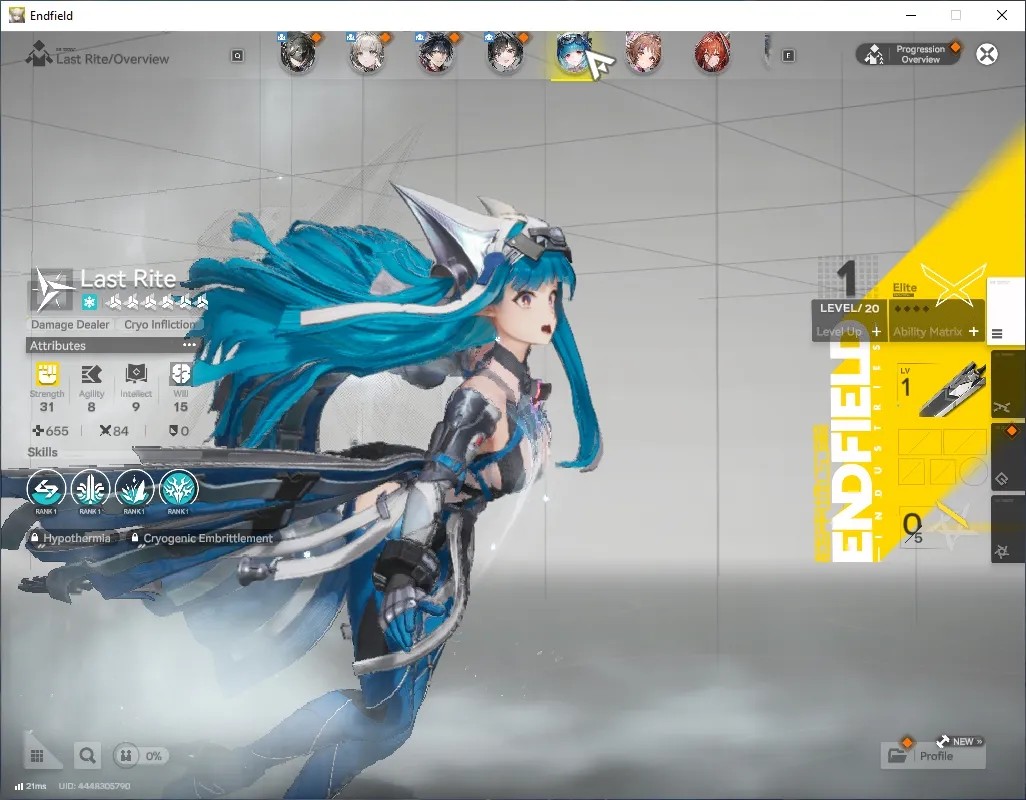Close overview with the round X icon
Image resolution: width=1026 pixels, height=800 pixels.
pos(987,54)
